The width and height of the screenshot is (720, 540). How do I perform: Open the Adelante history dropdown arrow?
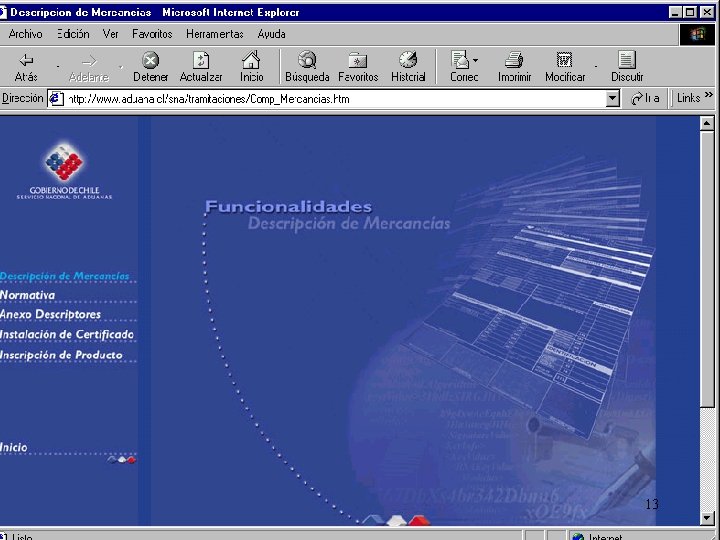point(120,67)
